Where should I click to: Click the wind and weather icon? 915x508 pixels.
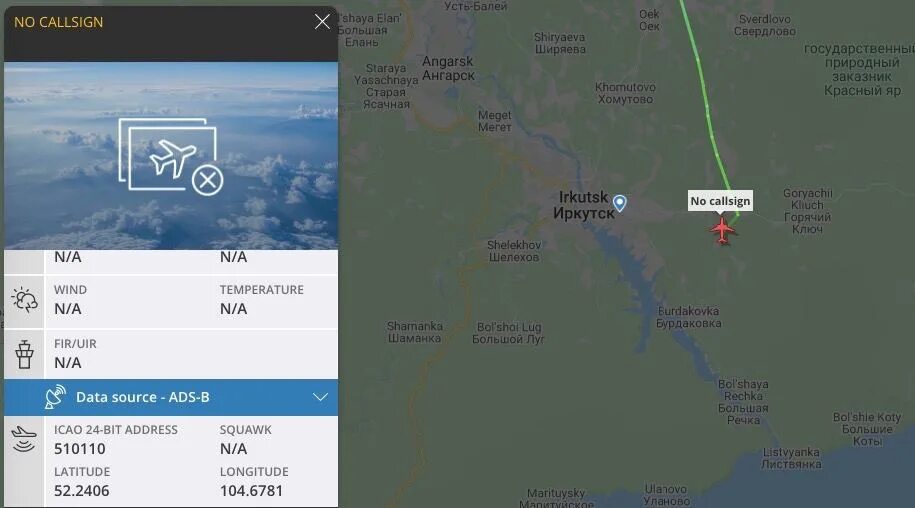pos(24,300)
